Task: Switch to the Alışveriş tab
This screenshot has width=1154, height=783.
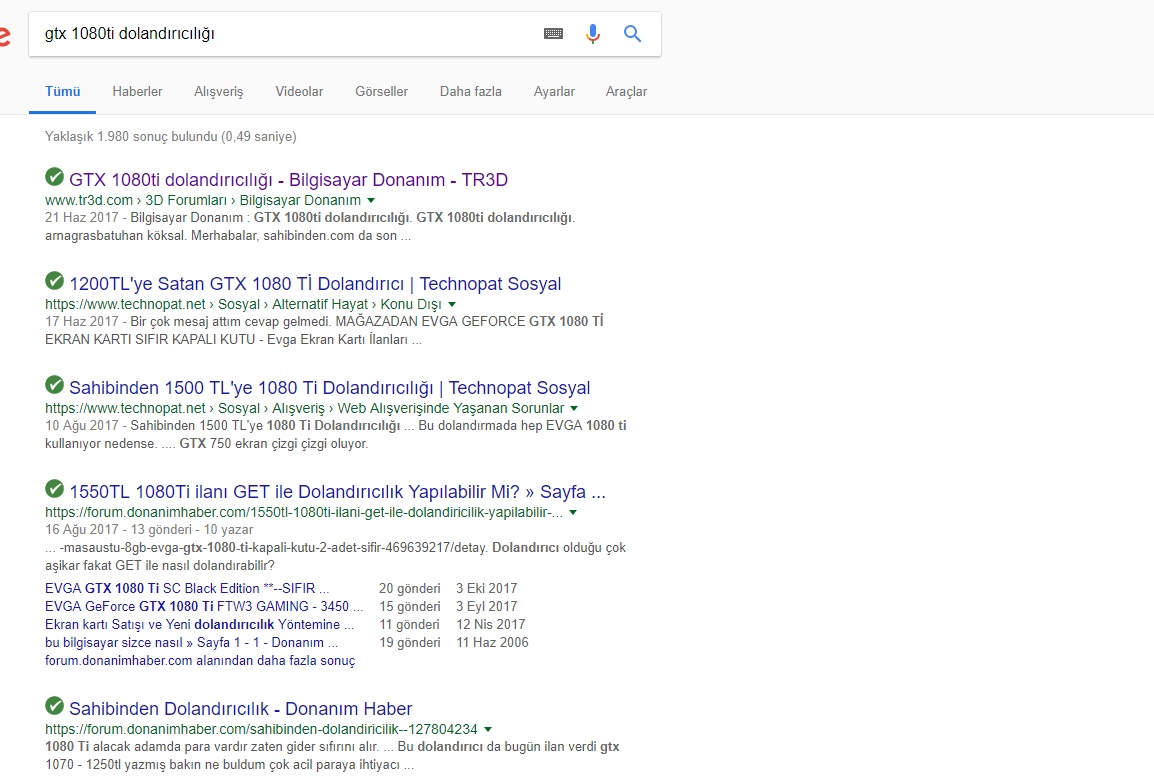Action: coord(219,92)
